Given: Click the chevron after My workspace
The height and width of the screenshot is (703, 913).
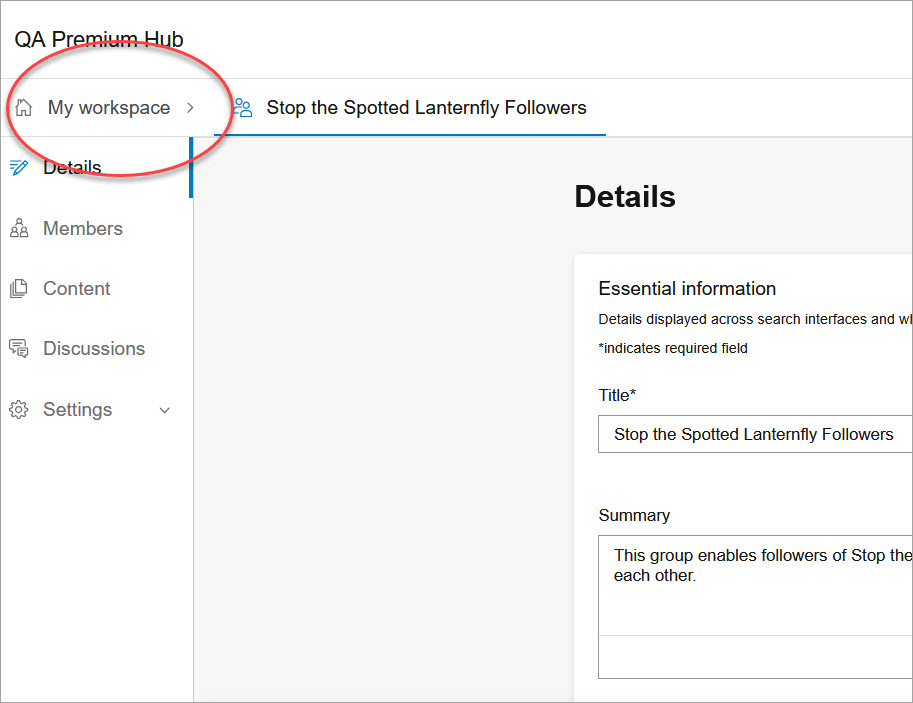Looking at the screenshot, I should (190, 107).
